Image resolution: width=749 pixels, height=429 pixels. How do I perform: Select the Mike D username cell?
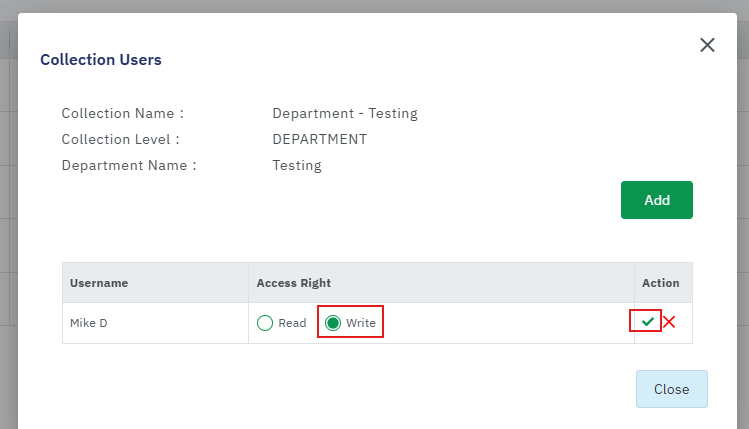coord(89,323)
